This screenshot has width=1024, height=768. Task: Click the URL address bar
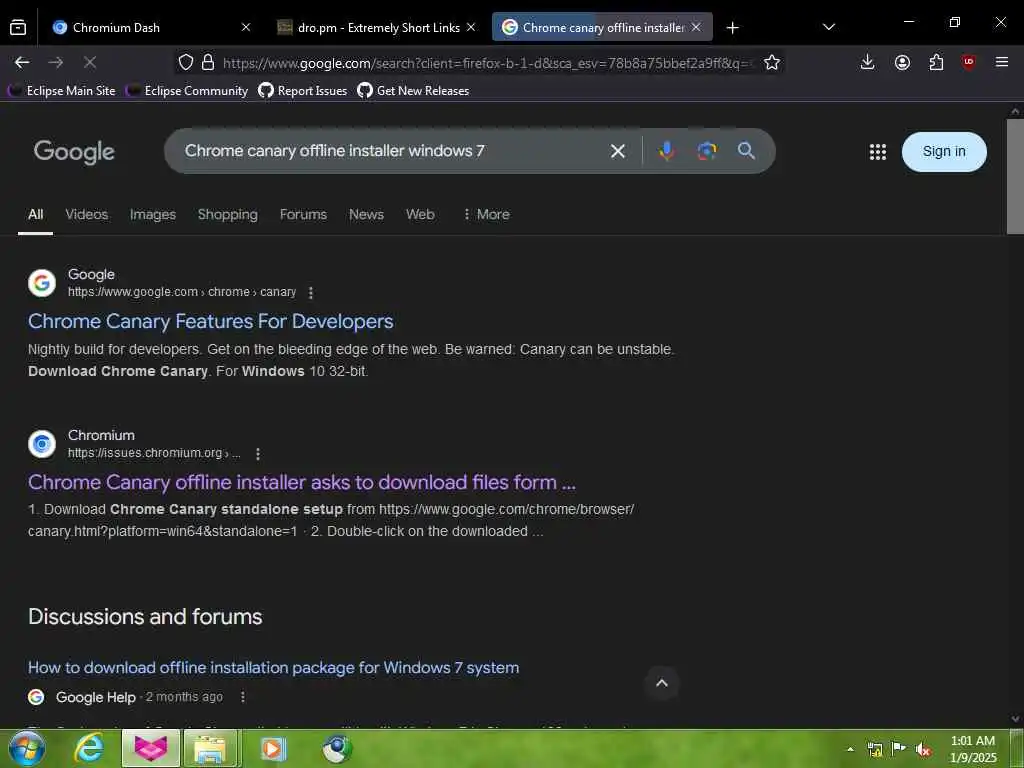tap(487, 63)
